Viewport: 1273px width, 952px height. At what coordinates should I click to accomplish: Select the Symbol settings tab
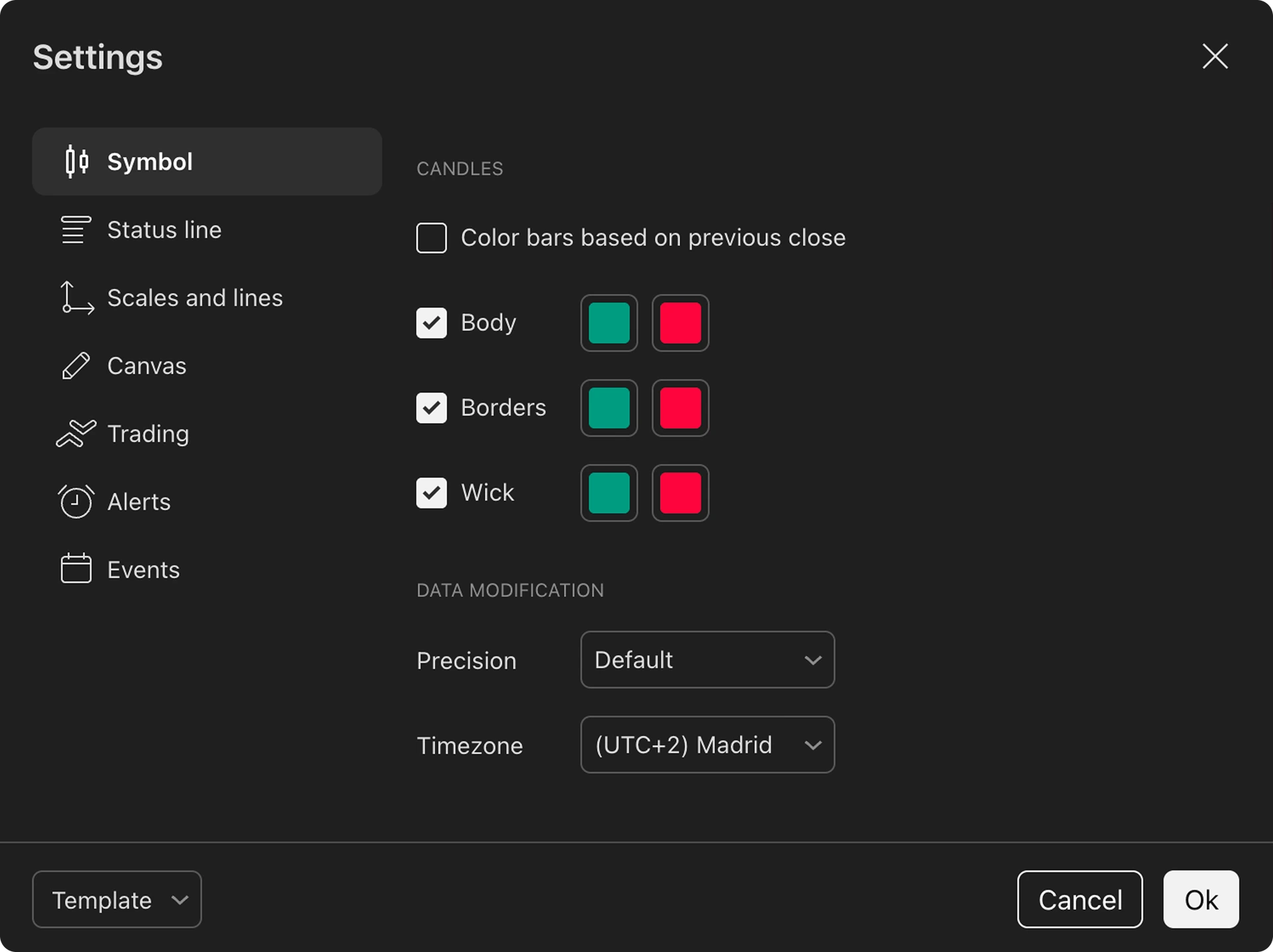[x=207, y=162]
